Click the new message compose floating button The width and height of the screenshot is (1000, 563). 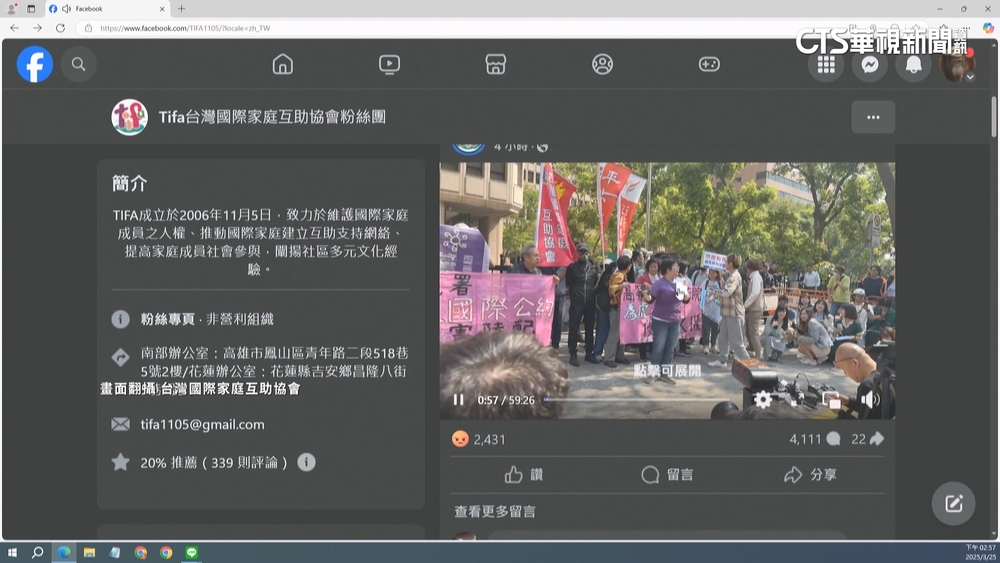(953, 504)
